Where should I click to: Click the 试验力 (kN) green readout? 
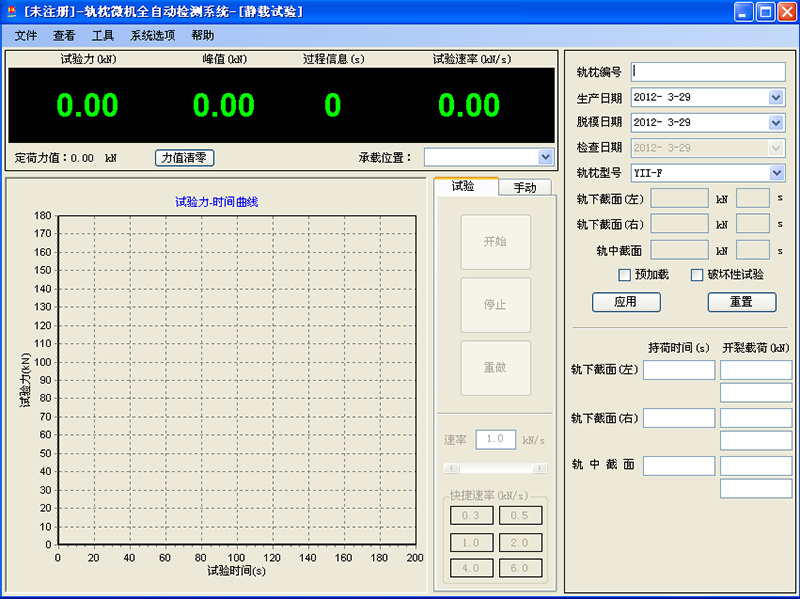(x=87, y=105)
